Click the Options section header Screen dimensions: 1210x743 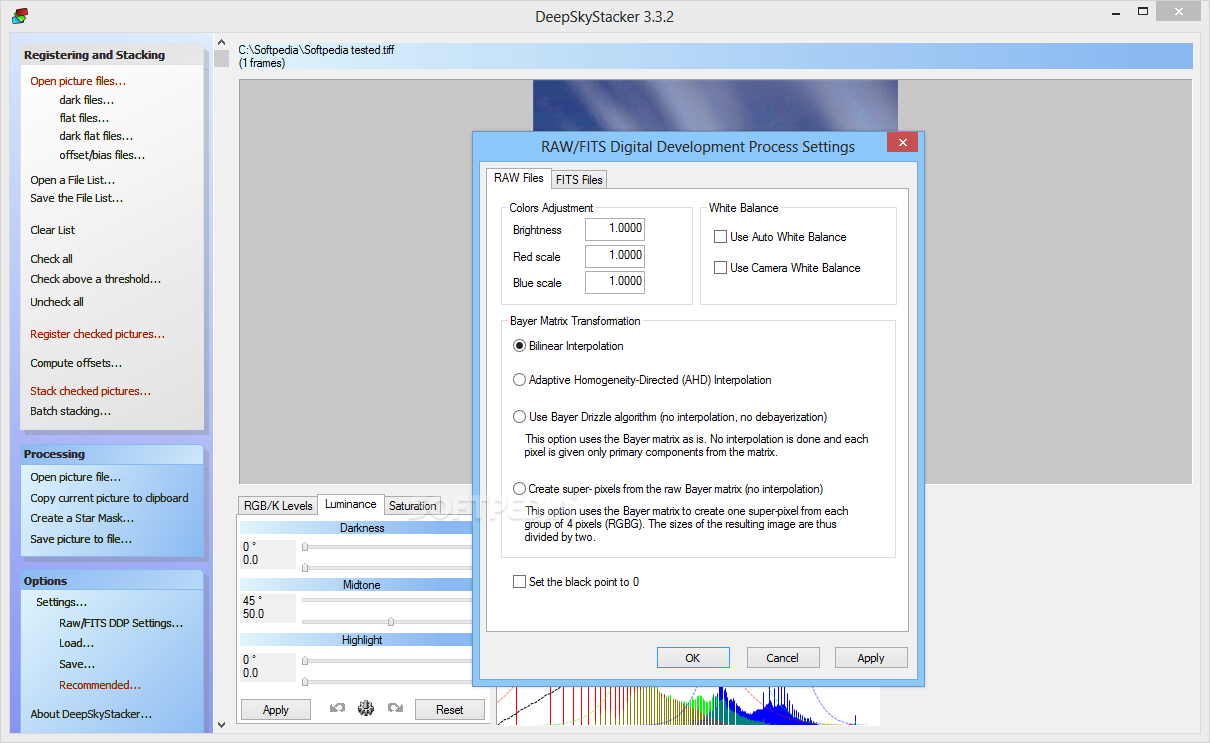[x=112, y=581]
